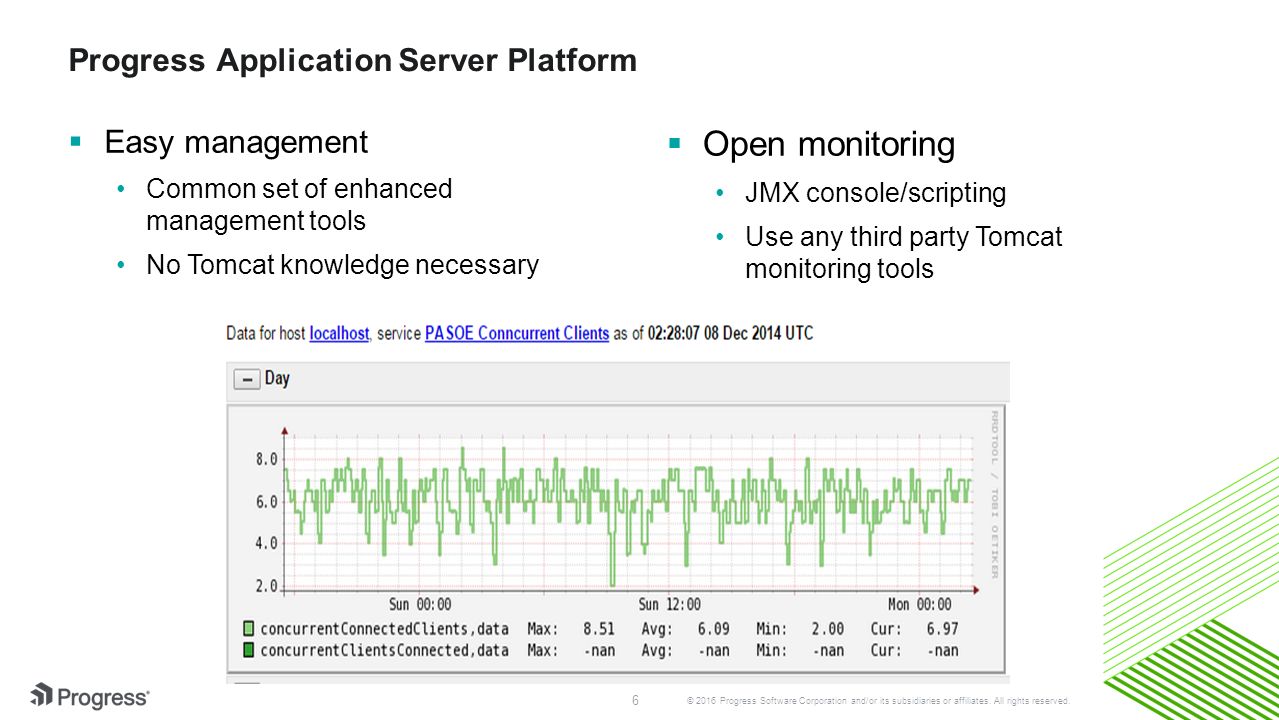Click the 'Sun 00:00' axis label
Image resolution: width=1279 pixels, height=720 pixels.
(420, 604)
